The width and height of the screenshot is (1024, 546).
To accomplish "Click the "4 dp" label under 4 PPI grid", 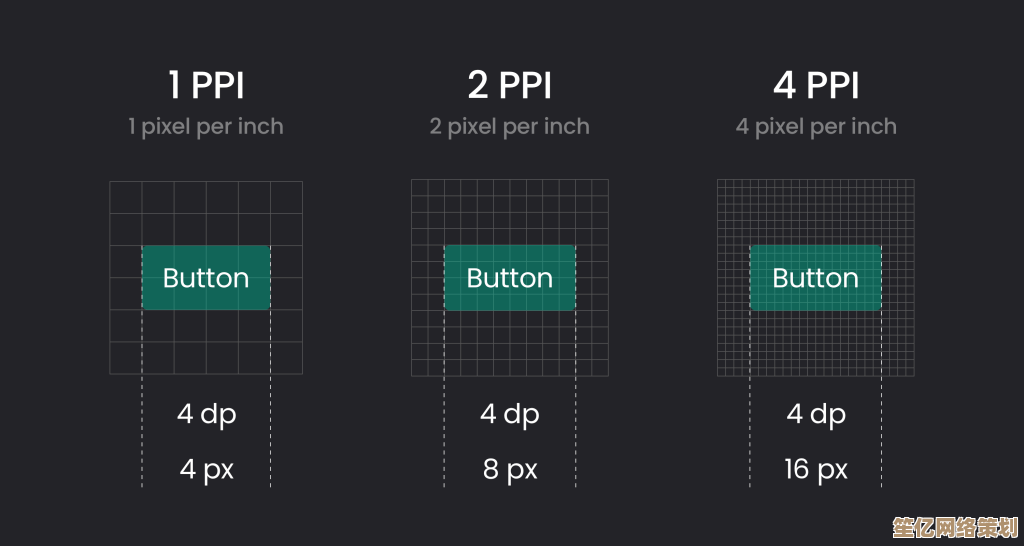I will [816, 413].
